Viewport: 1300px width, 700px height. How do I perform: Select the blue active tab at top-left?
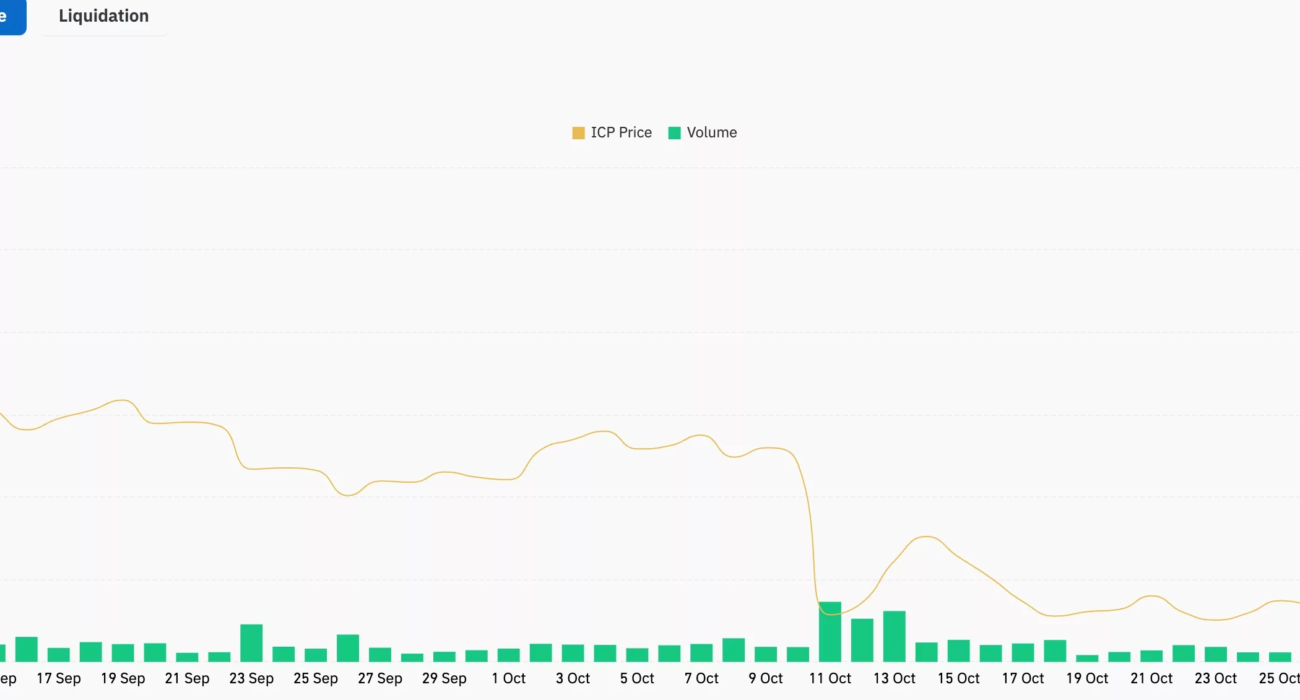[x=10, y=16]
